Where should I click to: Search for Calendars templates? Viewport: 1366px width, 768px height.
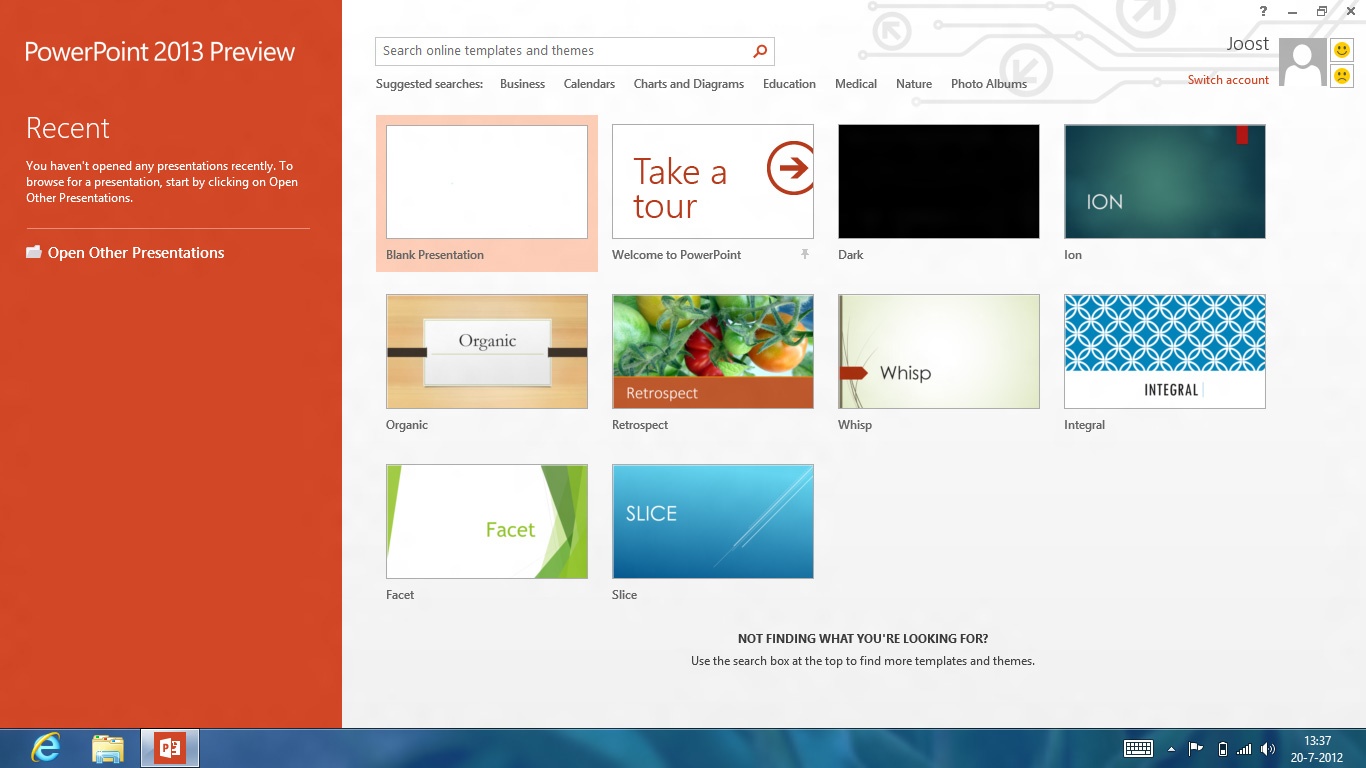(x=589, y=84)
